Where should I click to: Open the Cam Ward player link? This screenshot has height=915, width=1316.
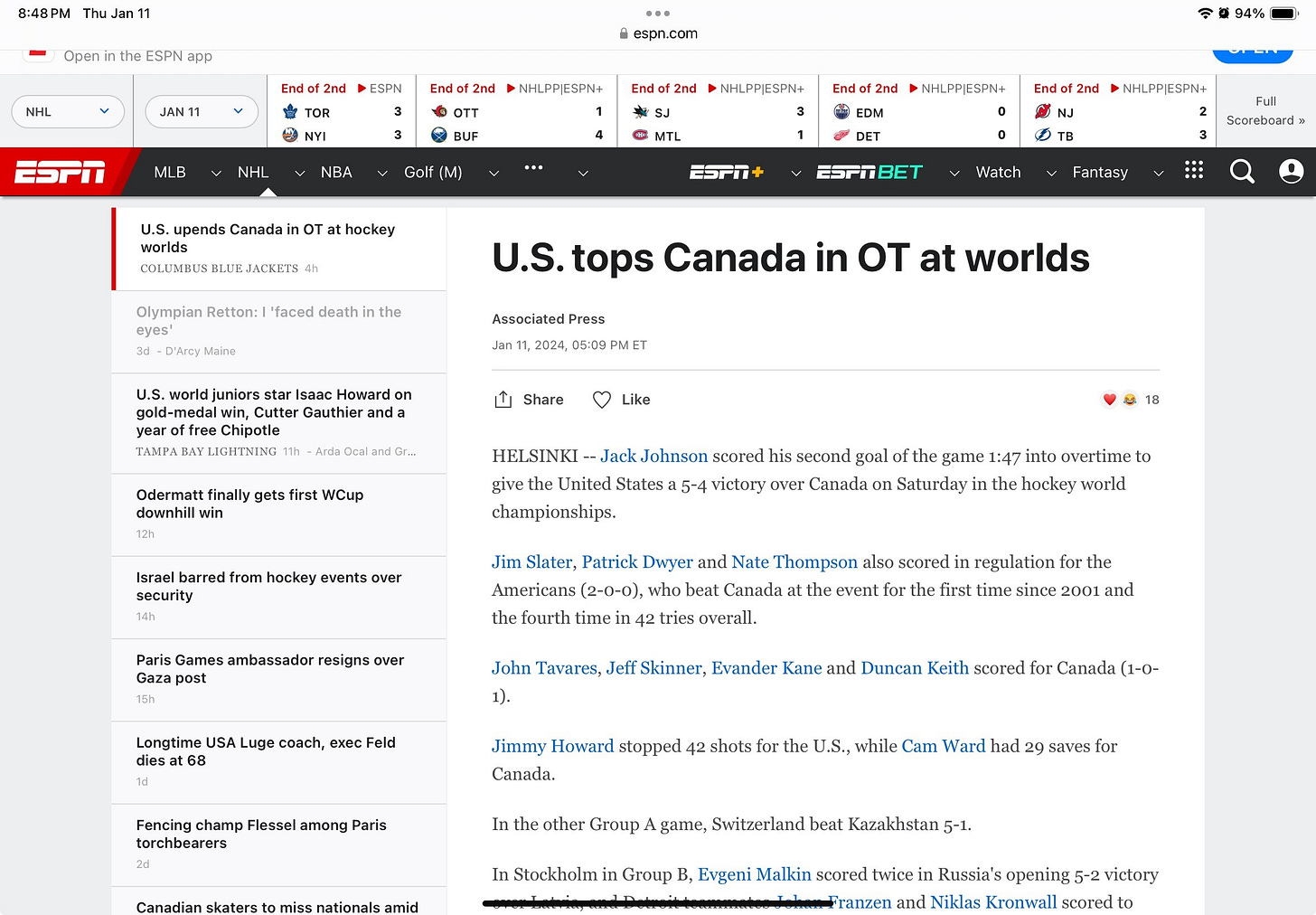(x=944, y=746)
